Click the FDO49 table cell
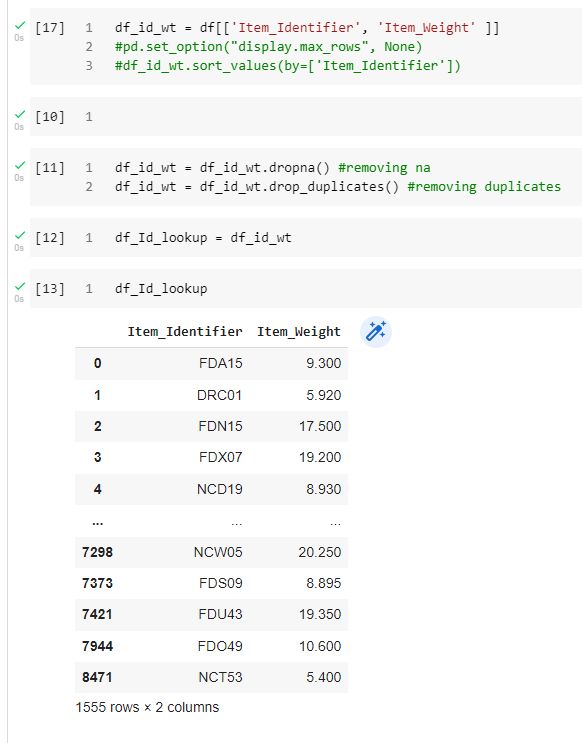This screenshot has width=582, height=743. (x=220, y=646)
